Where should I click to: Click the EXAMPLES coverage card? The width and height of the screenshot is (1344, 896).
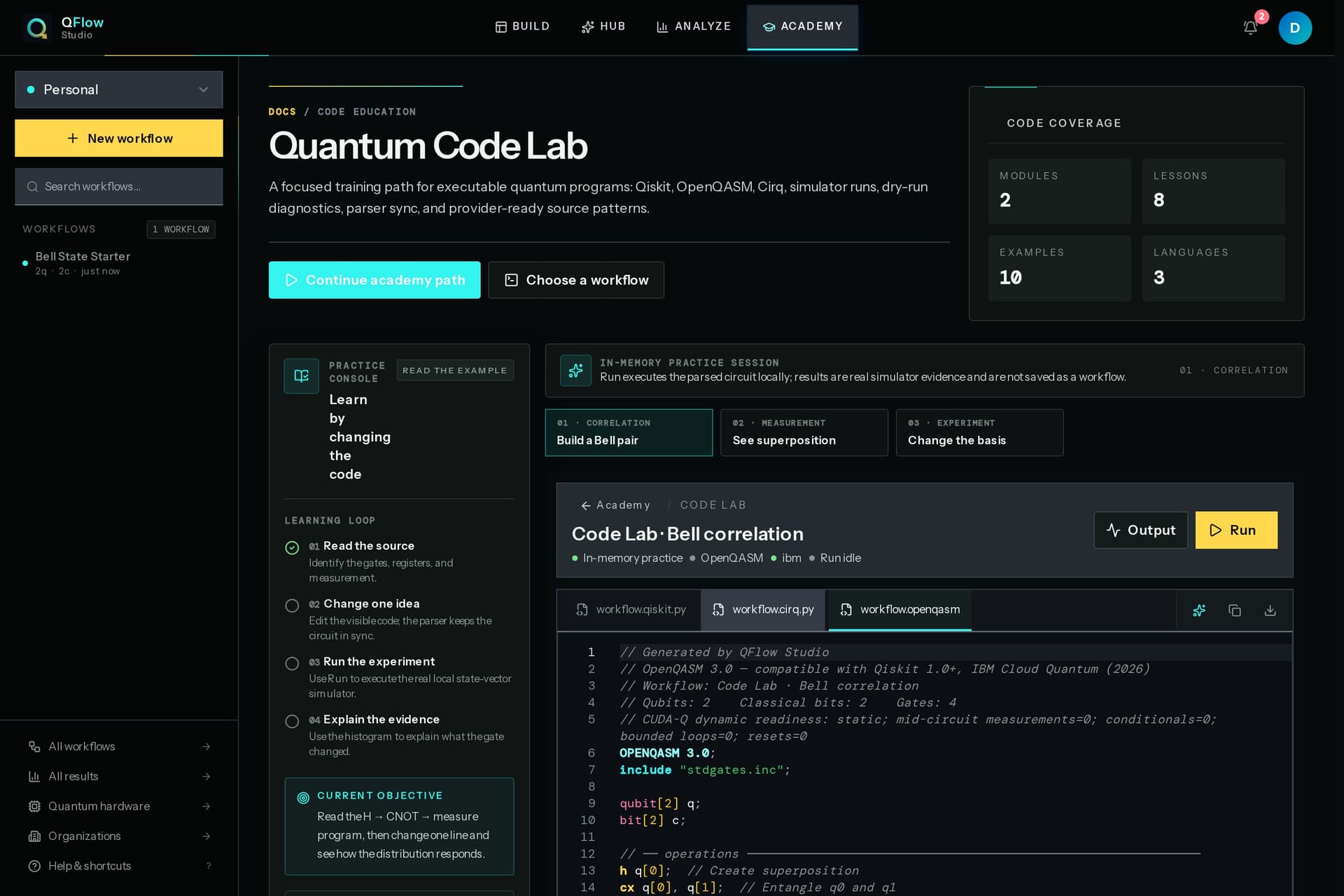coord(1059,268)
